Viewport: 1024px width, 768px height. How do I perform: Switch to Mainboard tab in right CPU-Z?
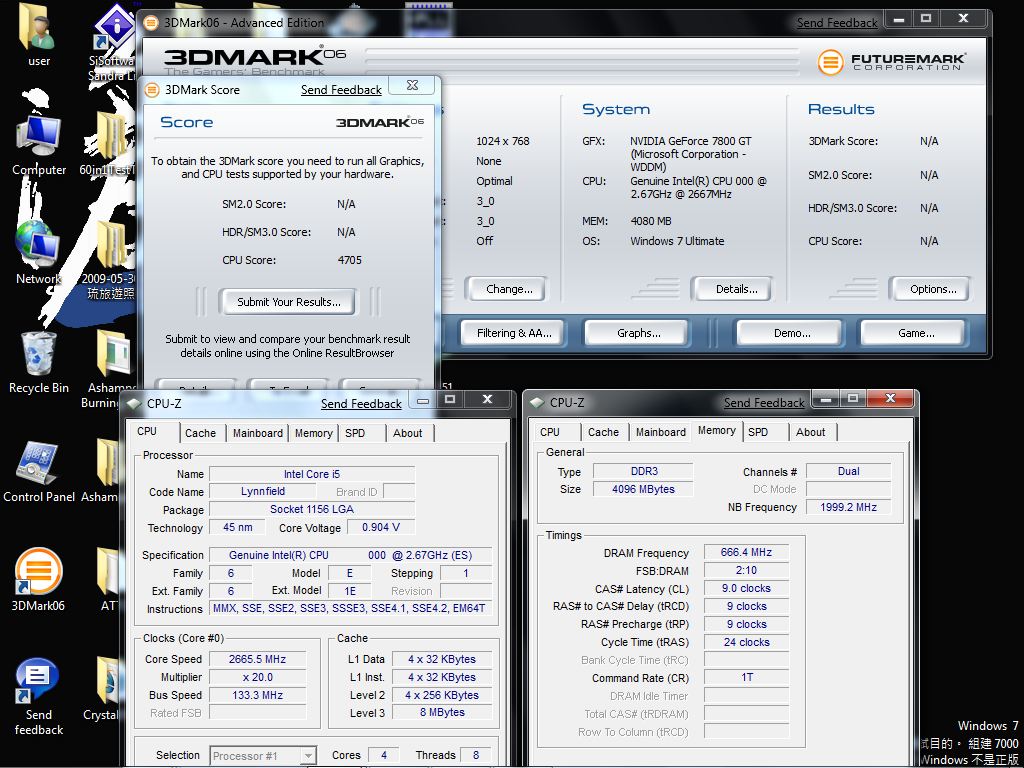point(661,432)
